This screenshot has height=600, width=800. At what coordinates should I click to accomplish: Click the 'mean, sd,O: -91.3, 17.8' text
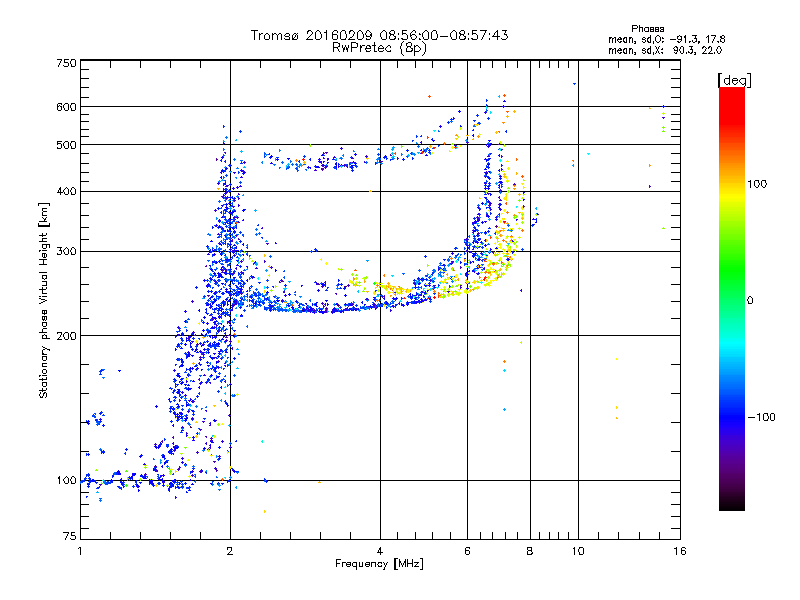666,39
